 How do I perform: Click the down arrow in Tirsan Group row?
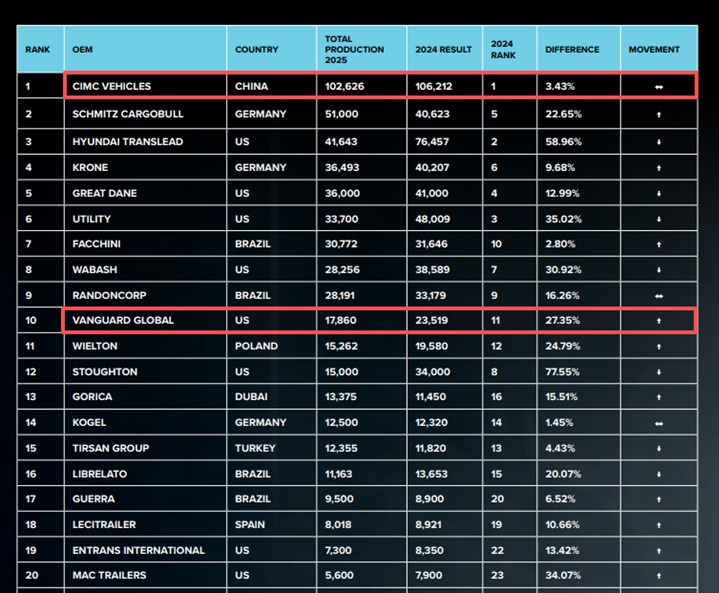(659, 449)
